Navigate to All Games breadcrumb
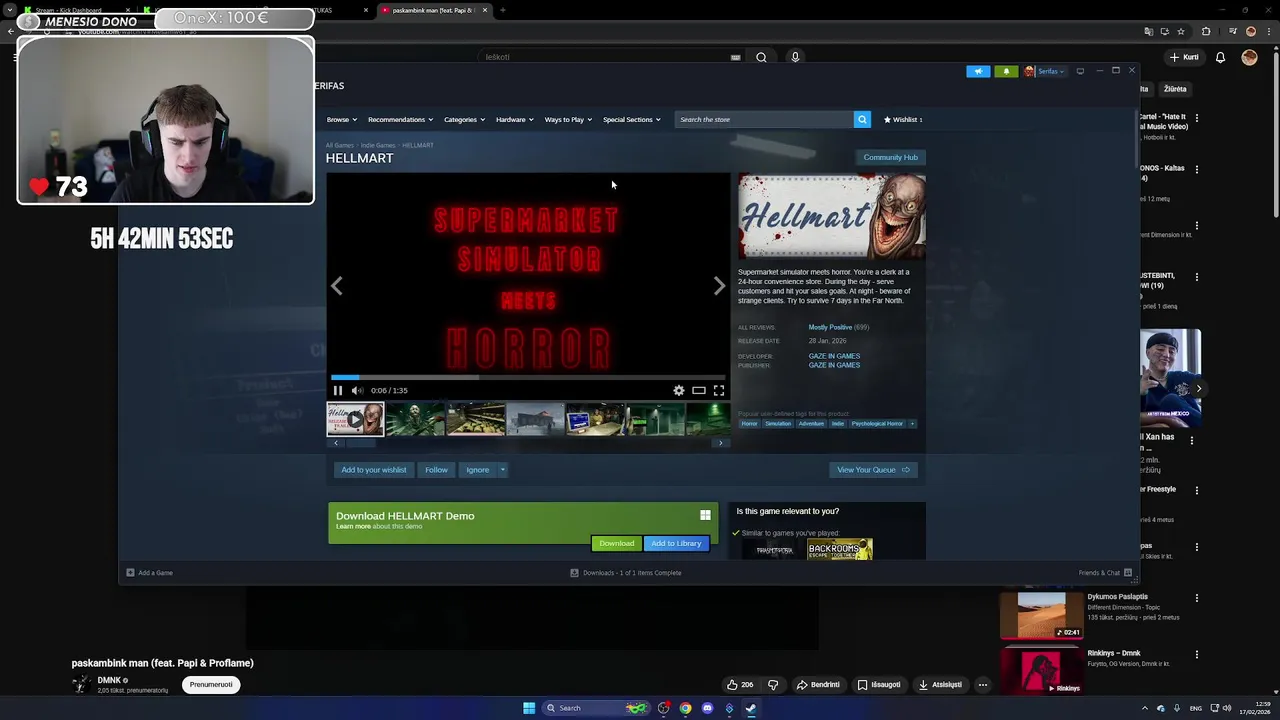Viewport: 1280px width, 720px height. coord(339,146)
